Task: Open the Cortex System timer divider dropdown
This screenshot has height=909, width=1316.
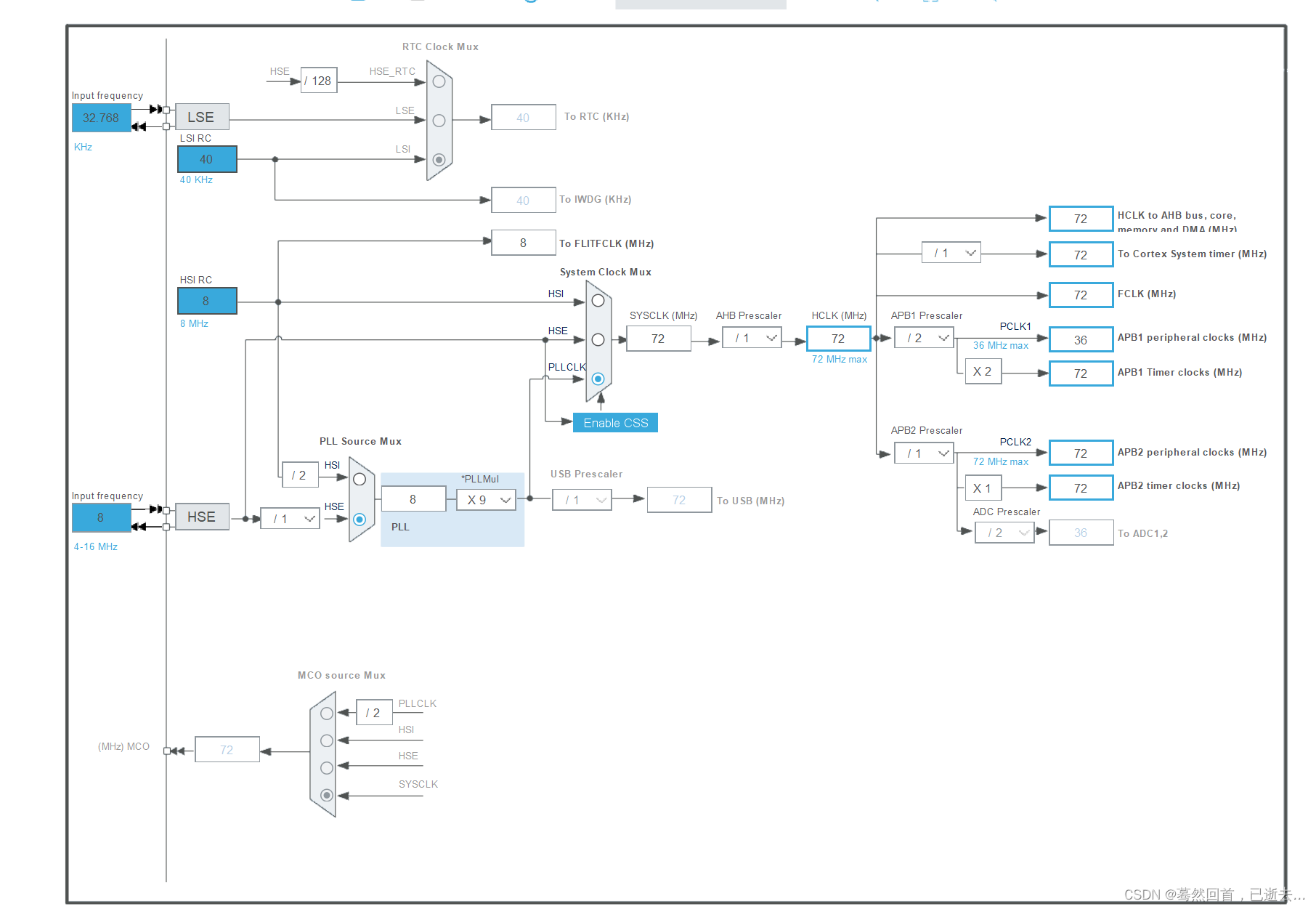Action: (x=951, y=253)
